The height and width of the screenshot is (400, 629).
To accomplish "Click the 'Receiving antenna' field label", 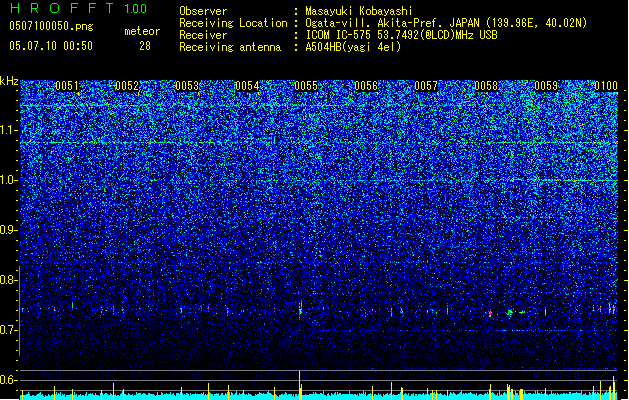I will (230, 47).
